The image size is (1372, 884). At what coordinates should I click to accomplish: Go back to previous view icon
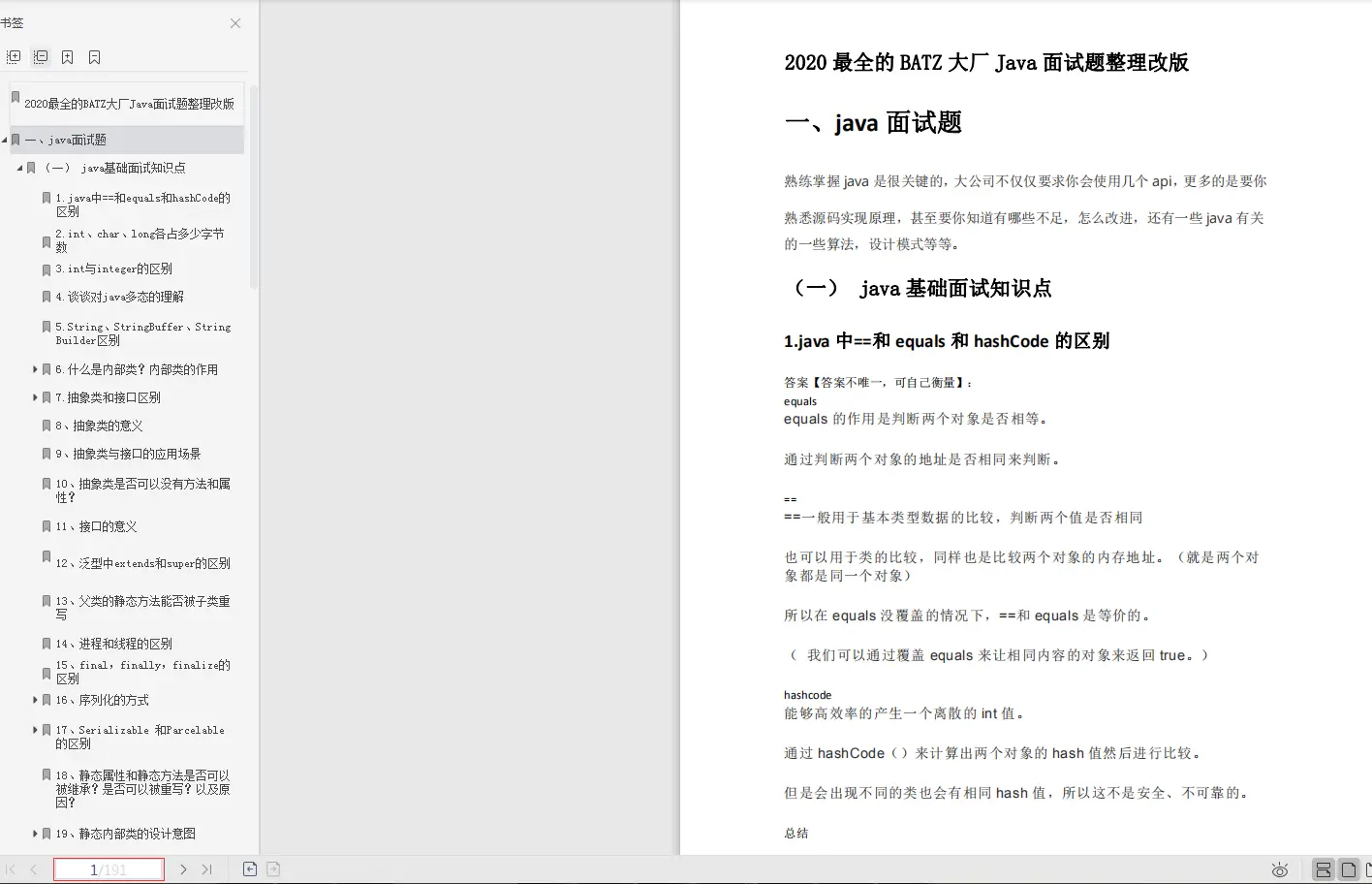tap(250, 869)
